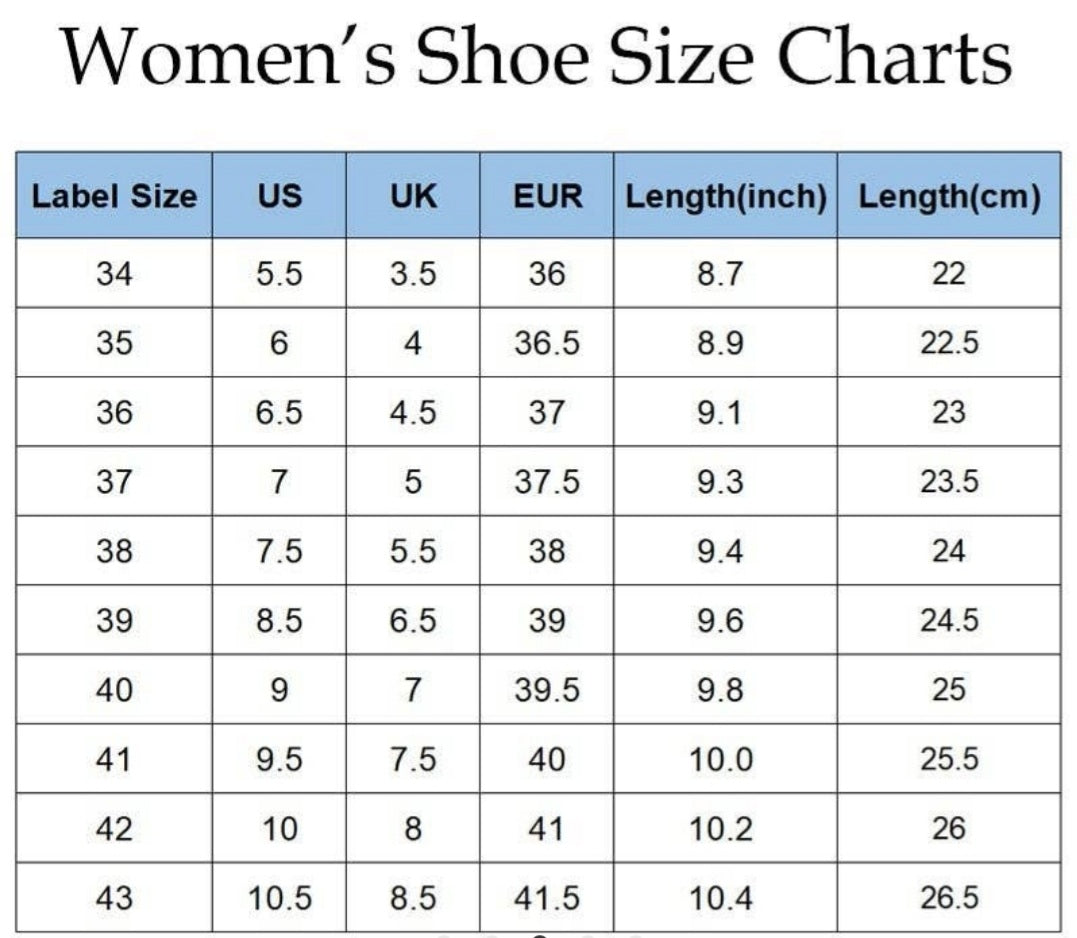This screenshot has width=1077, height=938.
Task: Select the EUR 41.5 cell
Action: point(547,898)
